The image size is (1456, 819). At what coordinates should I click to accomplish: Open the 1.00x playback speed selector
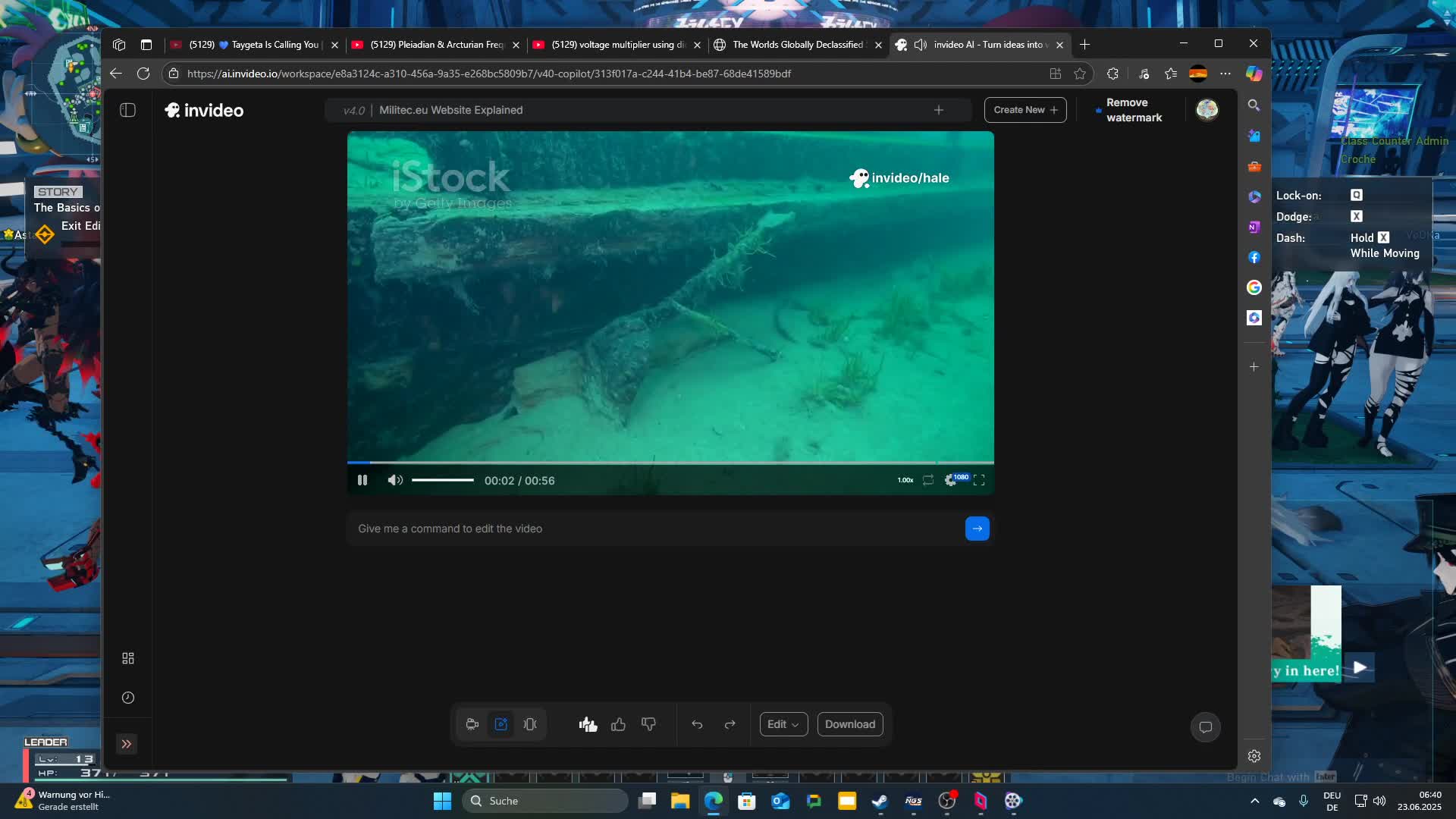coord(905,480)
